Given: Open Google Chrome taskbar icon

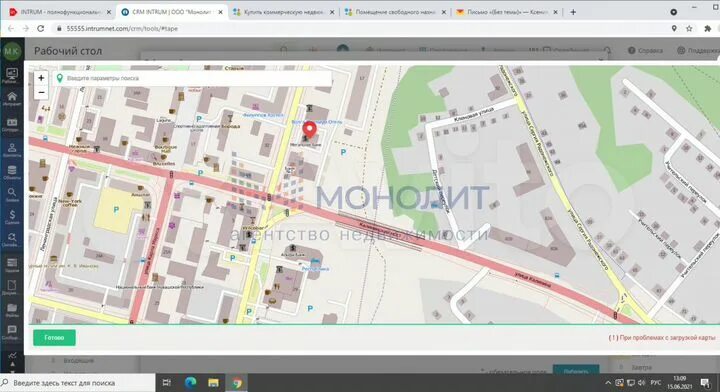Looking at the screenshot, I should pyautogui.click(x=237, y=383).
